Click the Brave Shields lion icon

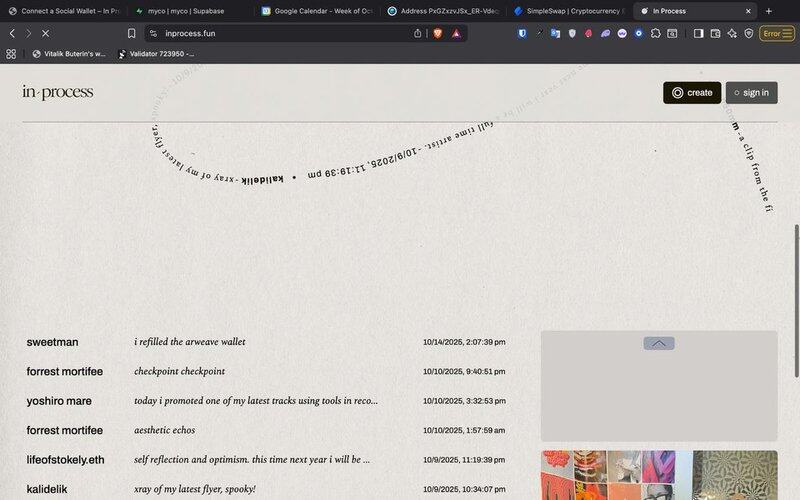pyautogui.click(x=437, y=33)
